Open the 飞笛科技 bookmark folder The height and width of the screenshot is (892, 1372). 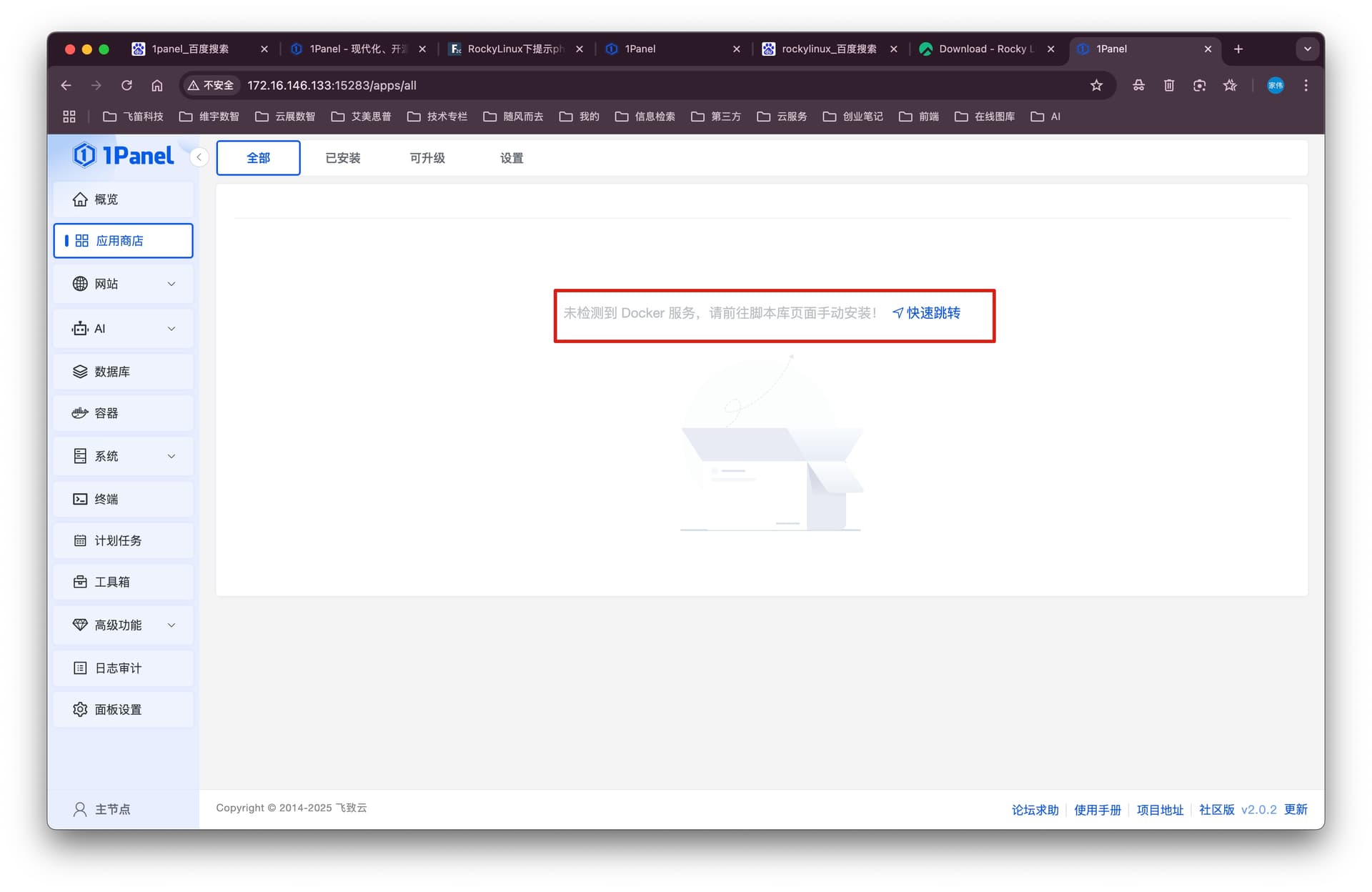133,117
